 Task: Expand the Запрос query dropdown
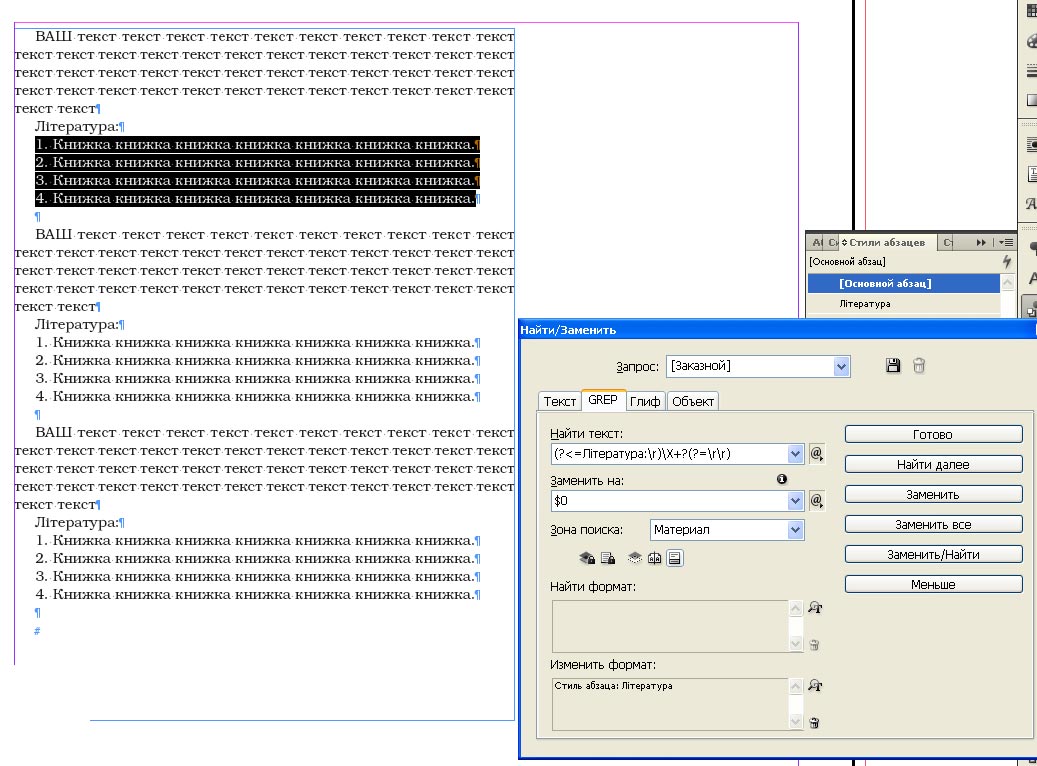(x=840, y=366)
